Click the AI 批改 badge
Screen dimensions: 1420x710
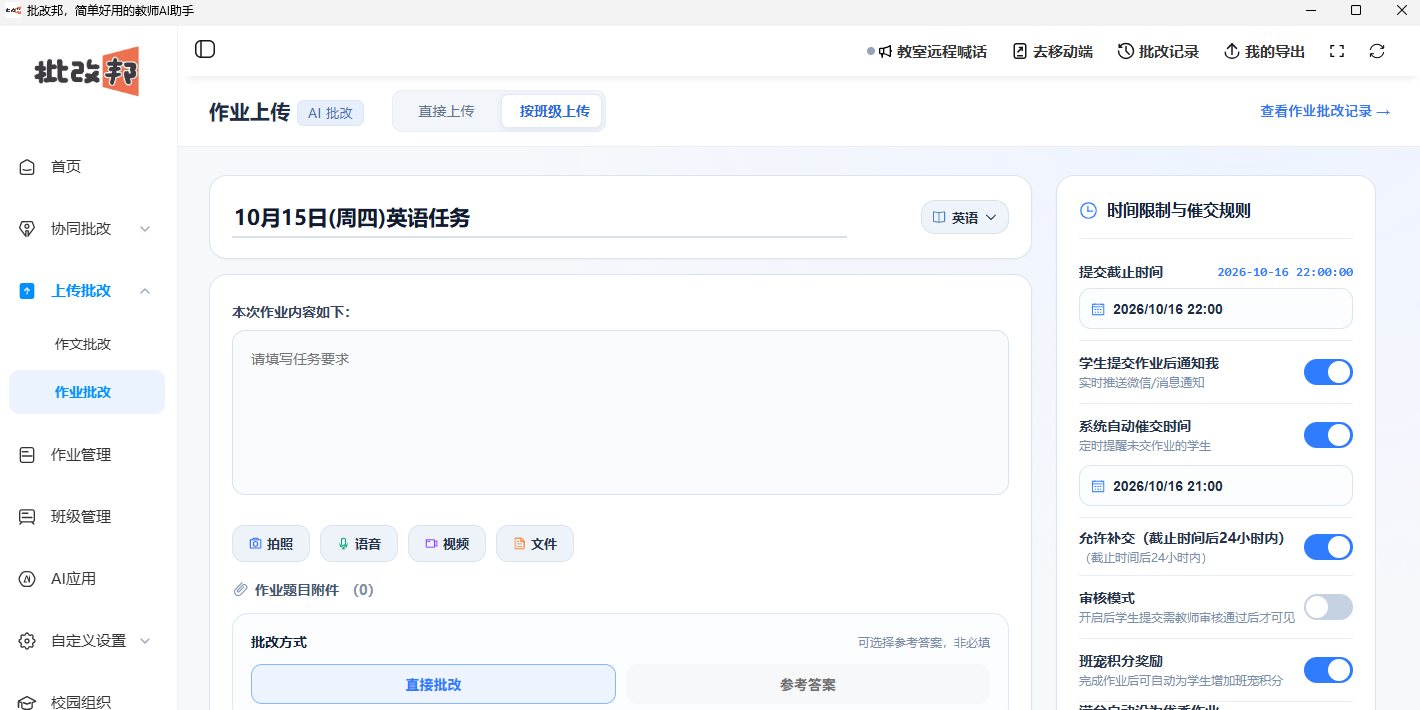[330, 113]
